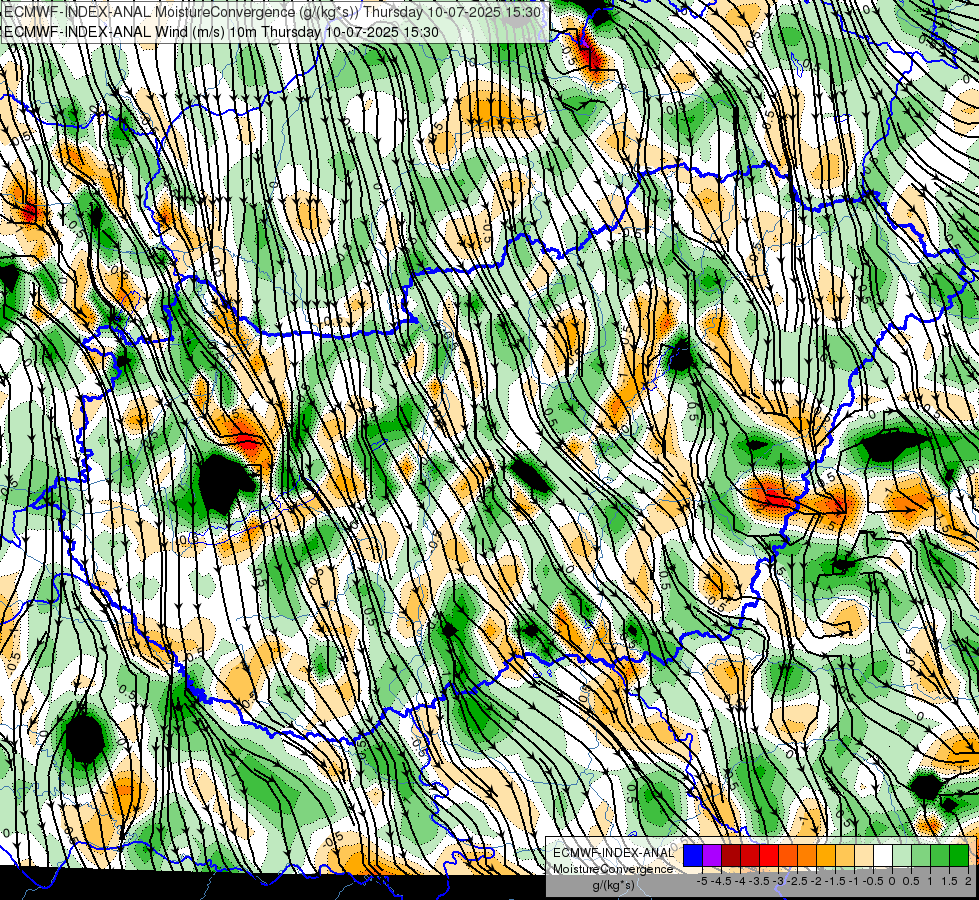
Task: Click the MoistureConvergence title line at top
Action: [272, 12]
